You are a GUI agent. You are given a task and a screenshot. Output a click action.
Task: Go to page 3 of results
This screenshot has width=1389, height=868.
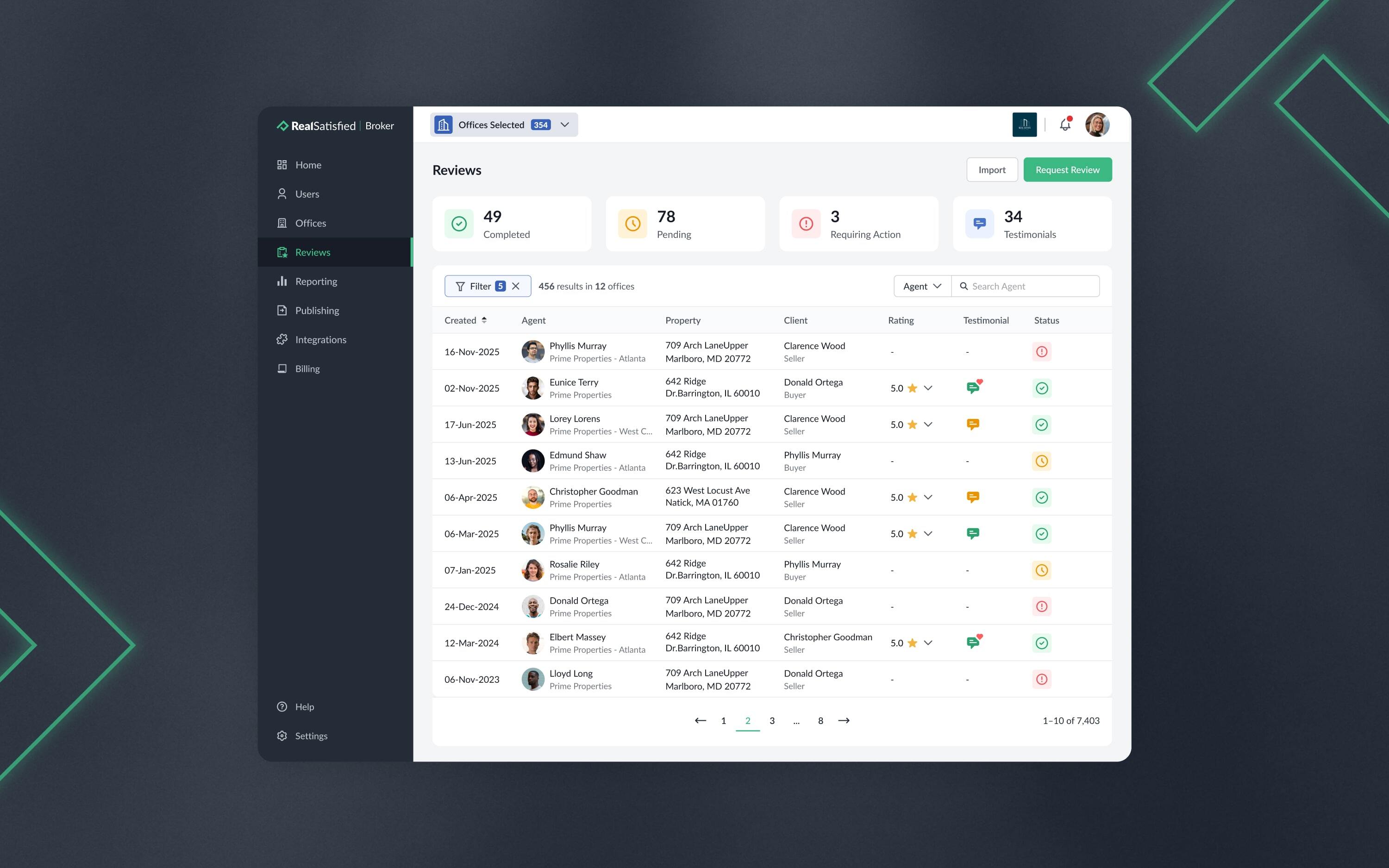point(772,720)
